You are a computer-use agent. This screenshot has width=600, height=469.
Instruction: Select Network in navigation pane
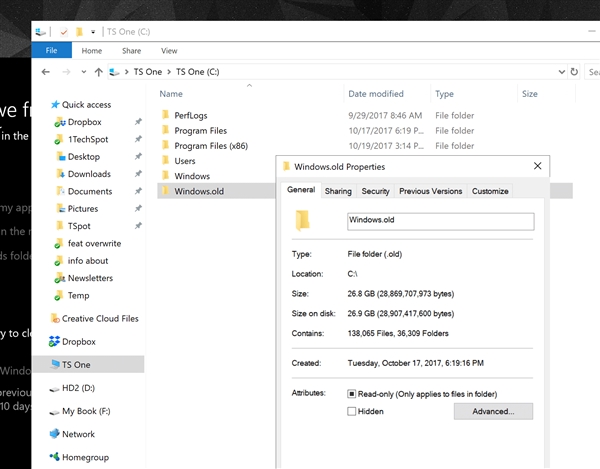point(78,434)
